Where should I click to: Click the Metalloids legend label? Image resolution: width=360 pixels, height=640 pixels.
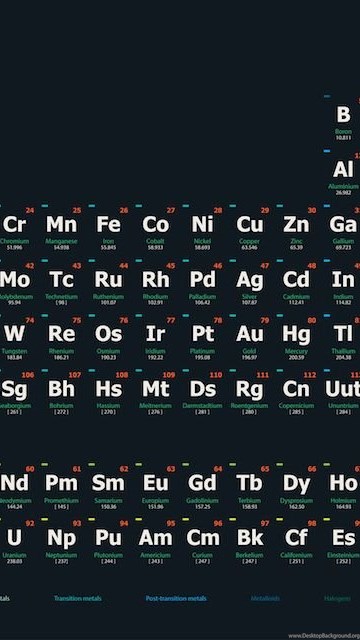point(265,598)
